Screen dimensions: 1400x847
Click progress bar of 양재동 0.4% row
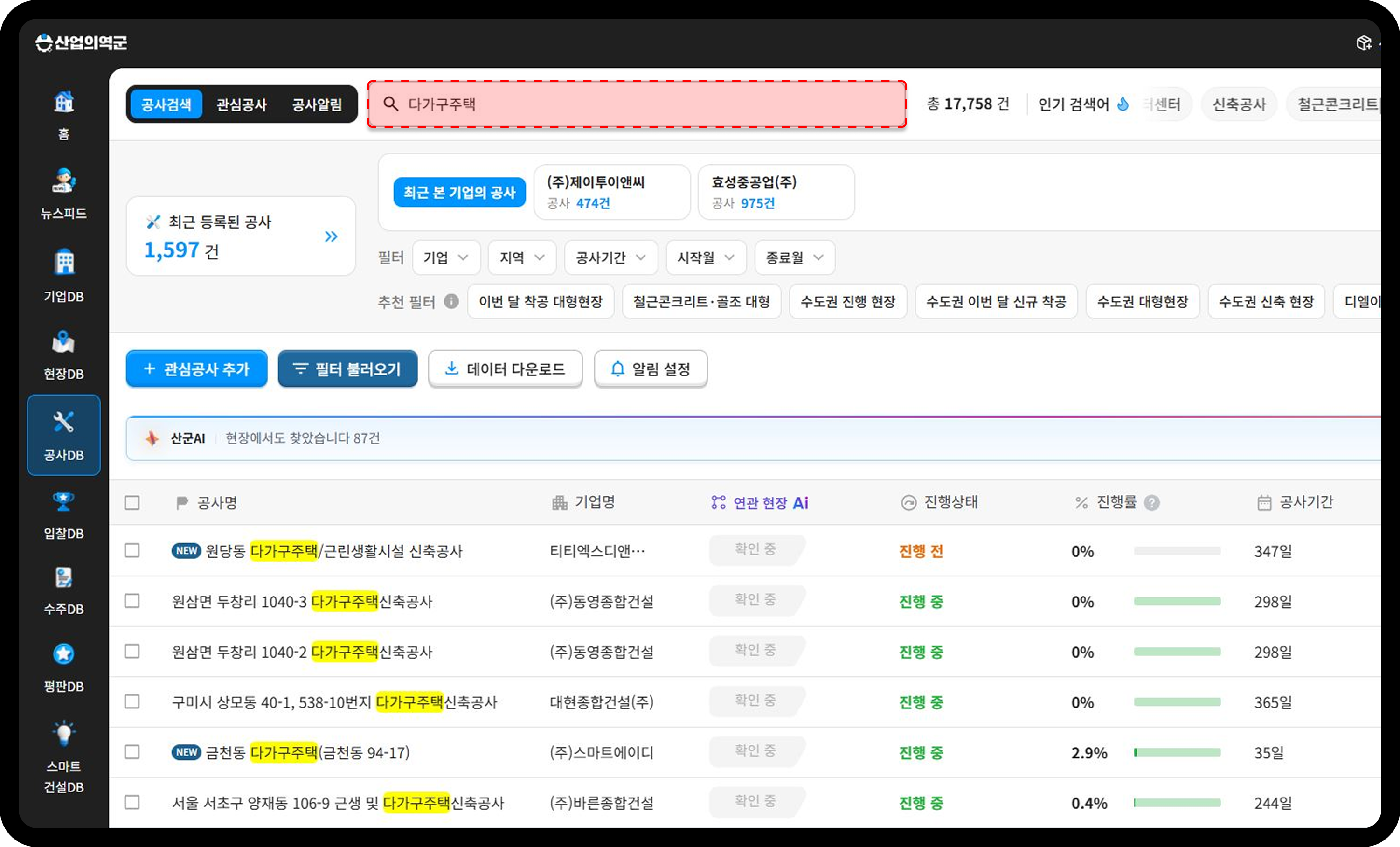coord(1177,803)
